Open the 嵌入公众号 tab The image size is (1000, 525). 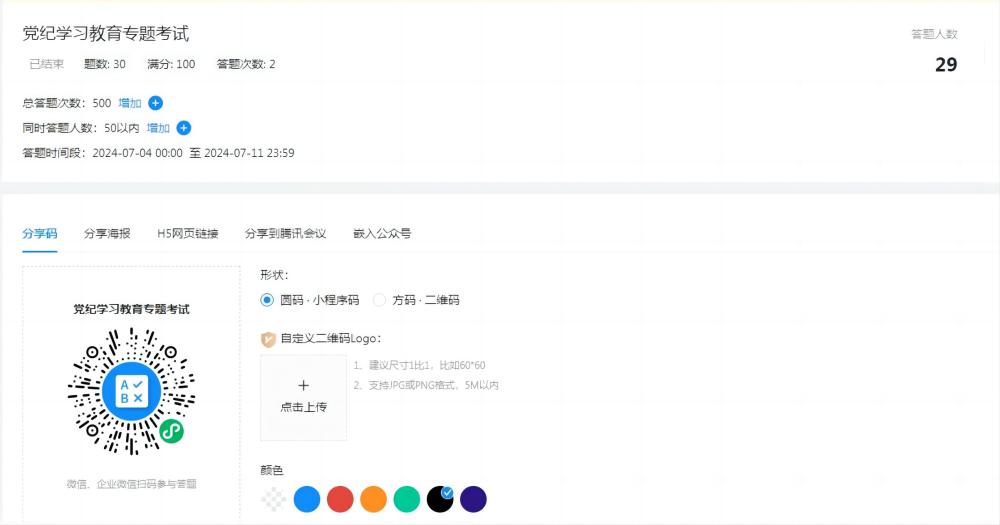382,233
